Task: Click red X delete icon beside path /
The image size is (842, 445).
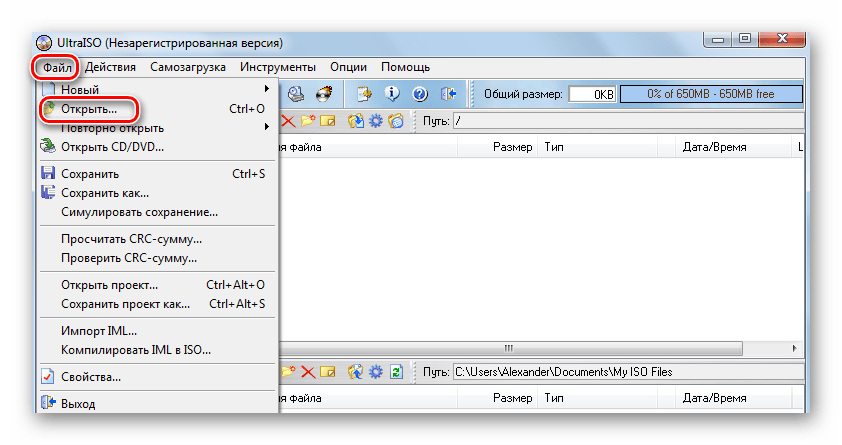Action: [x=288, y=121]
